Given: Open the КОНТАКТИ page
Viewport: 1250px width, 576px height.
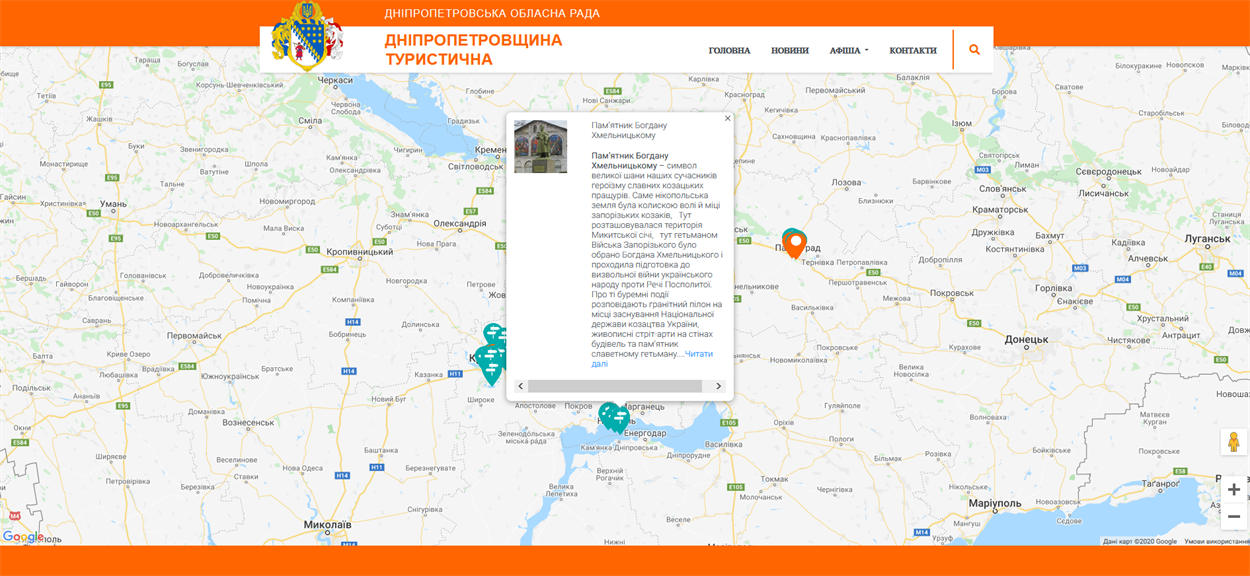Looking at the screenshot, I should 913,50.
